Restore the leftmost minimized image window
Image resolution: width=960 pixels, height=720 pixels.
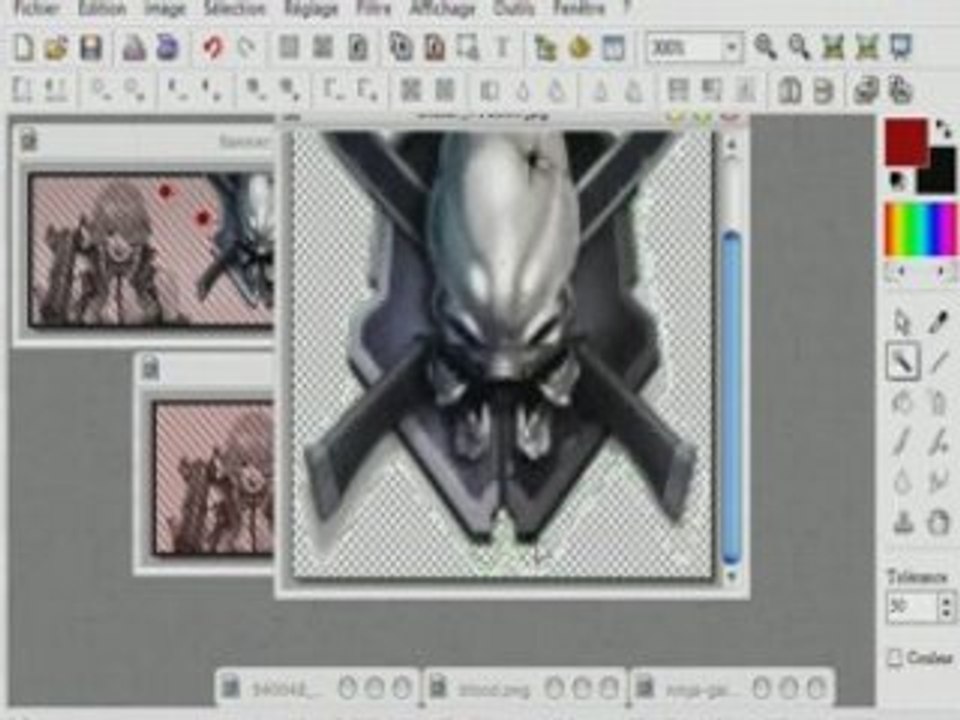click(317, 688)
